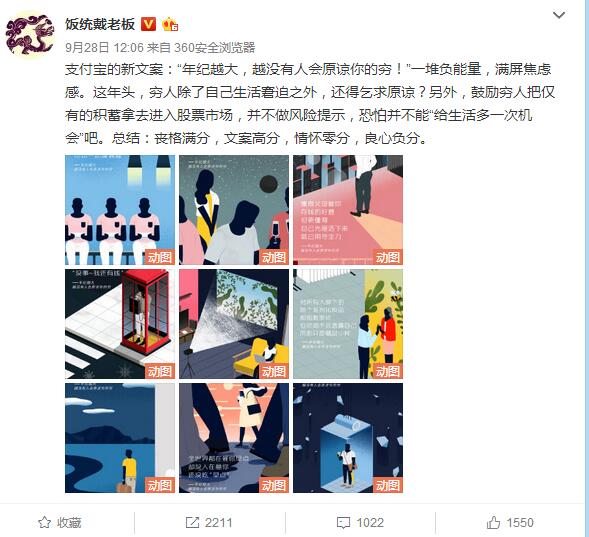Open the 9月28日 12:06 timestamp link
The width and height of the screenshot is (589, 537).
click(x=104, y=48)
